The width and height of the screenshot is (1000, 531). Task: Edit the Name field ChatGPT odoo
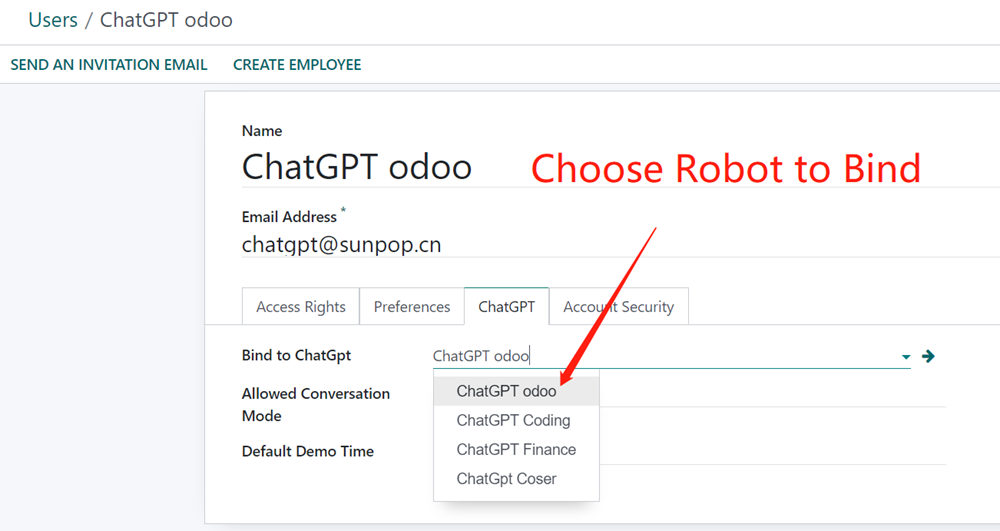click(x=357, y=166)
